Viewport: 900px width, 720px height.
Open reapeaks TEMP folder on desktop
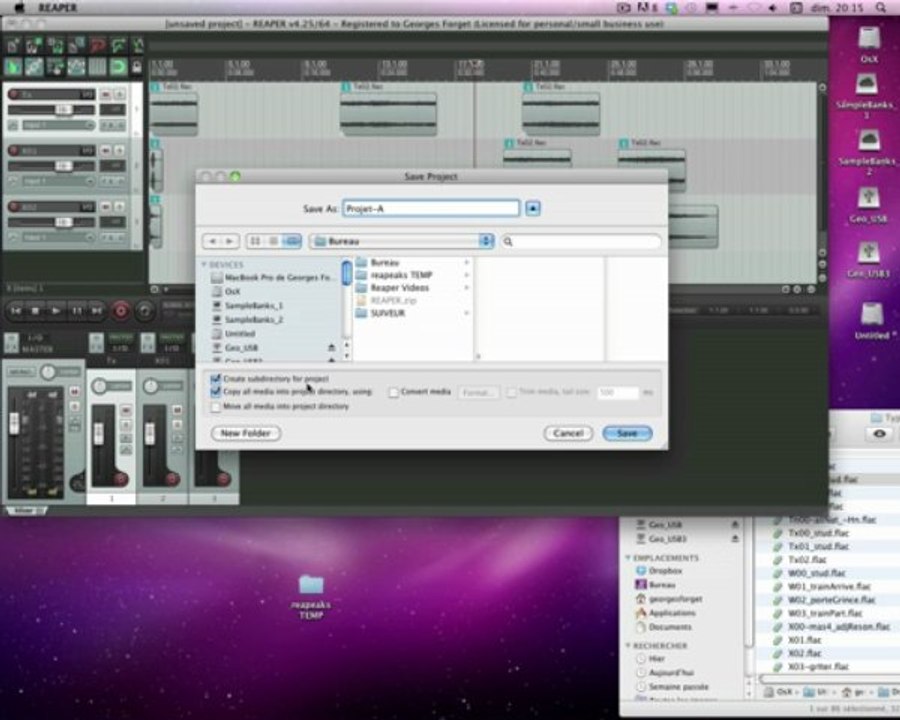click(311, 597)
